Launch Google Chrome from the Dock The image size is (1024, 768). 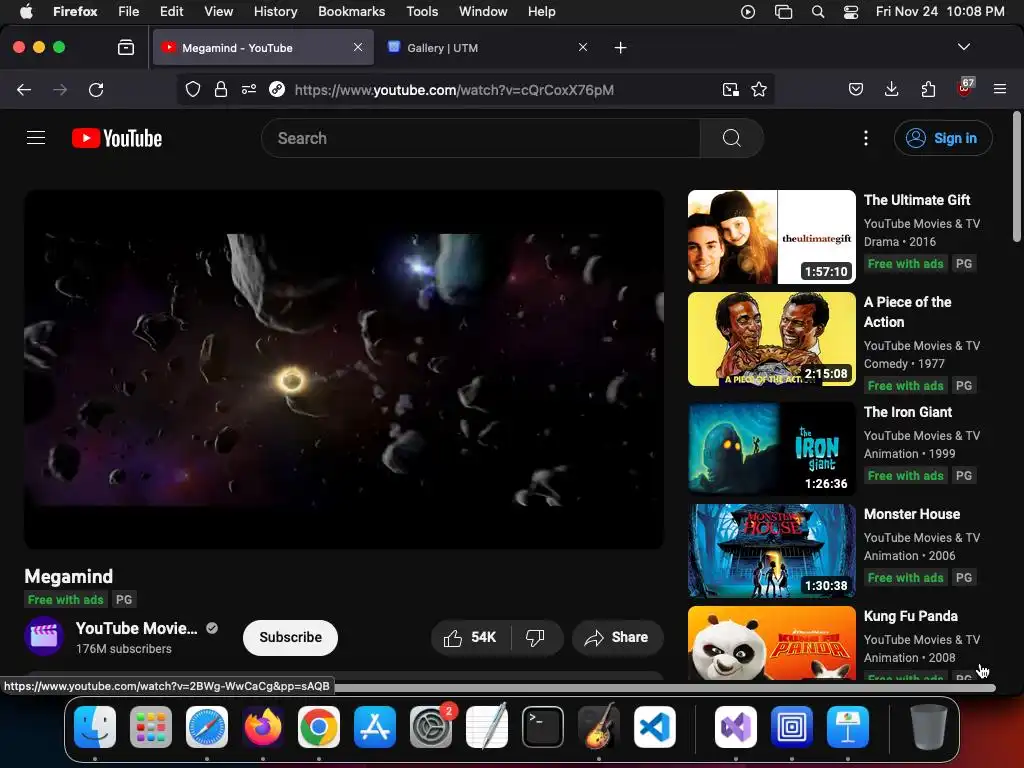tap(319, 727)
